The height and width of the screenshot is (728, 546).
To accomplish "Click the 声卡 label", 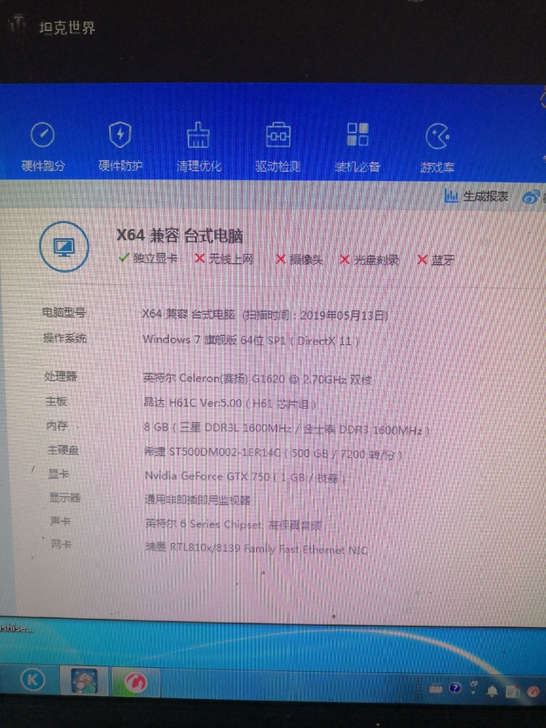I will pyautogui.click(x=60, y=521).
